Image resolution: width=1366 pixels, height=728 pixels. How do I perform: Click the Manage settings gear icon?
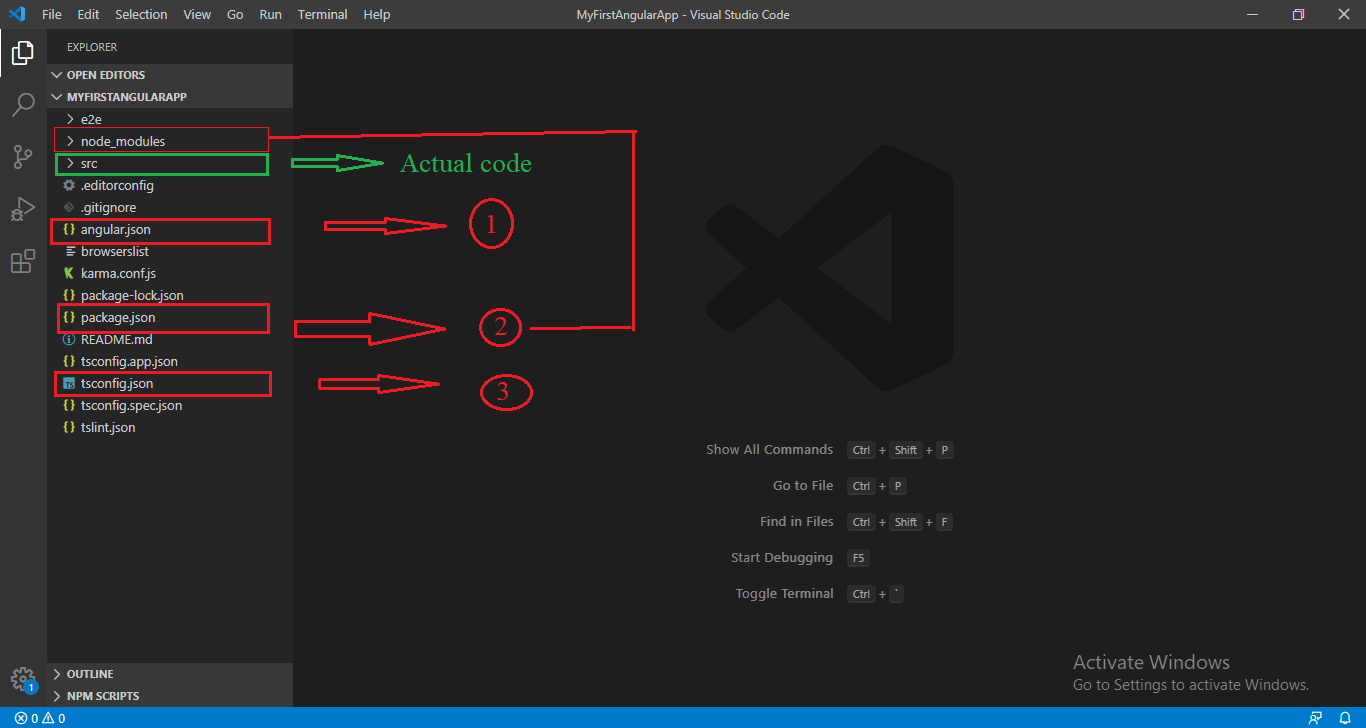(22, 677)
